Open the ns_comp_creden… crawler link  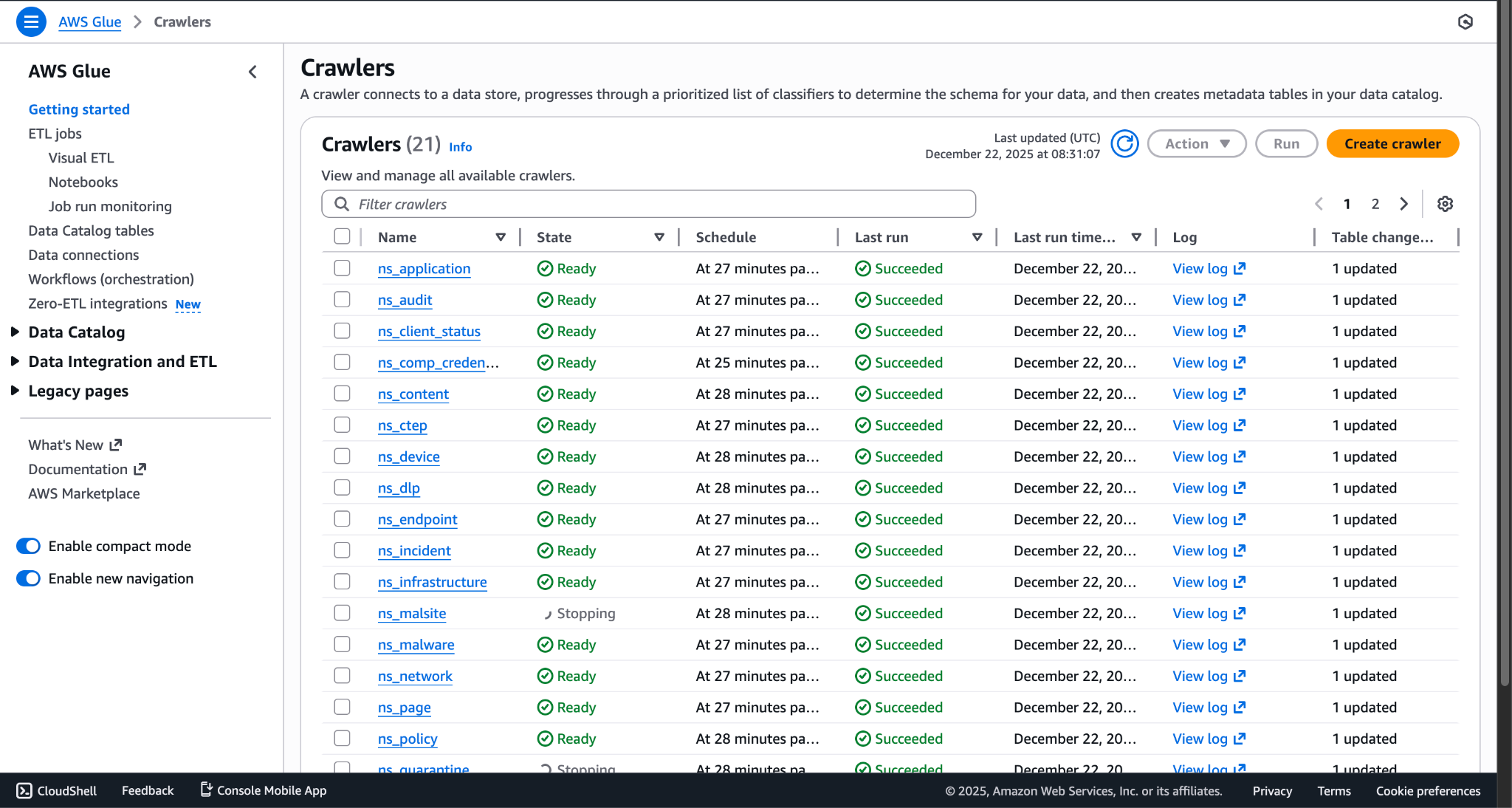439,363
